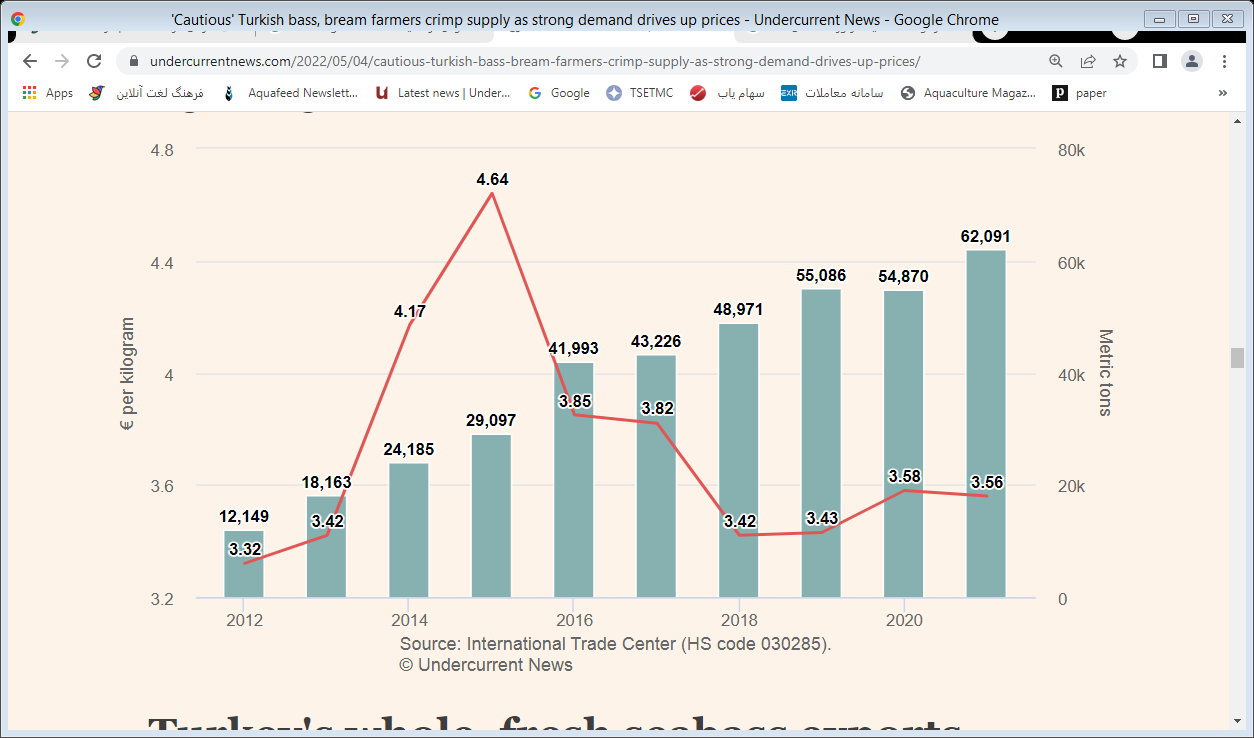Click the 2017 bar labeled 43,226
The image size is (1254, 738).
coord(656,477)
